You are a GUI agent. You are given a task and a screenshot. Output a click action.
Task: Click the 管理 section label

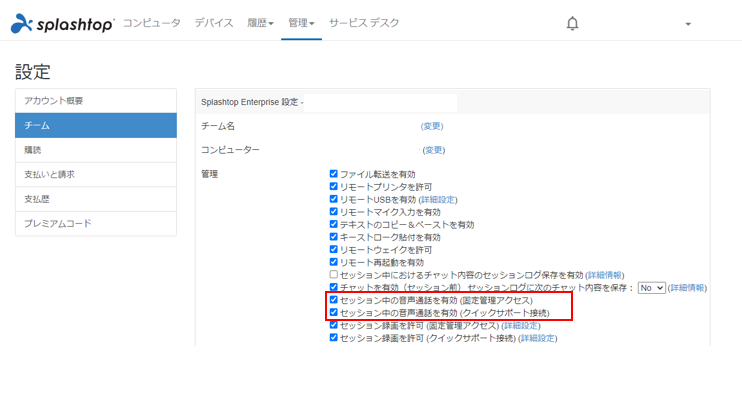coord(210,174)
